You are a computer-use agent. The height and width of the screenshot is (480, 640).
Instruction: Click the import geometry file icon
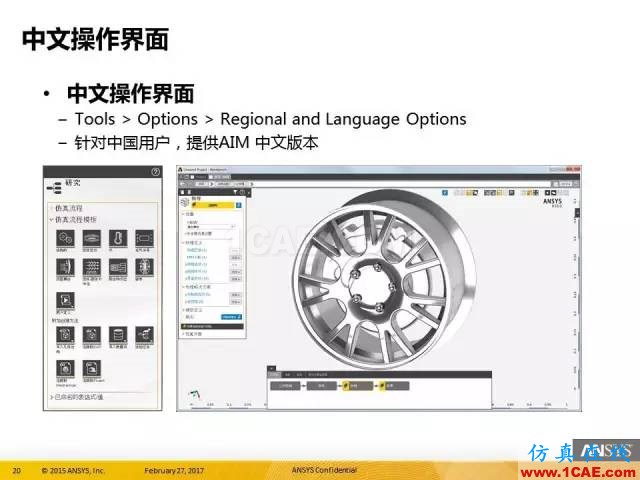coord(65,335)
